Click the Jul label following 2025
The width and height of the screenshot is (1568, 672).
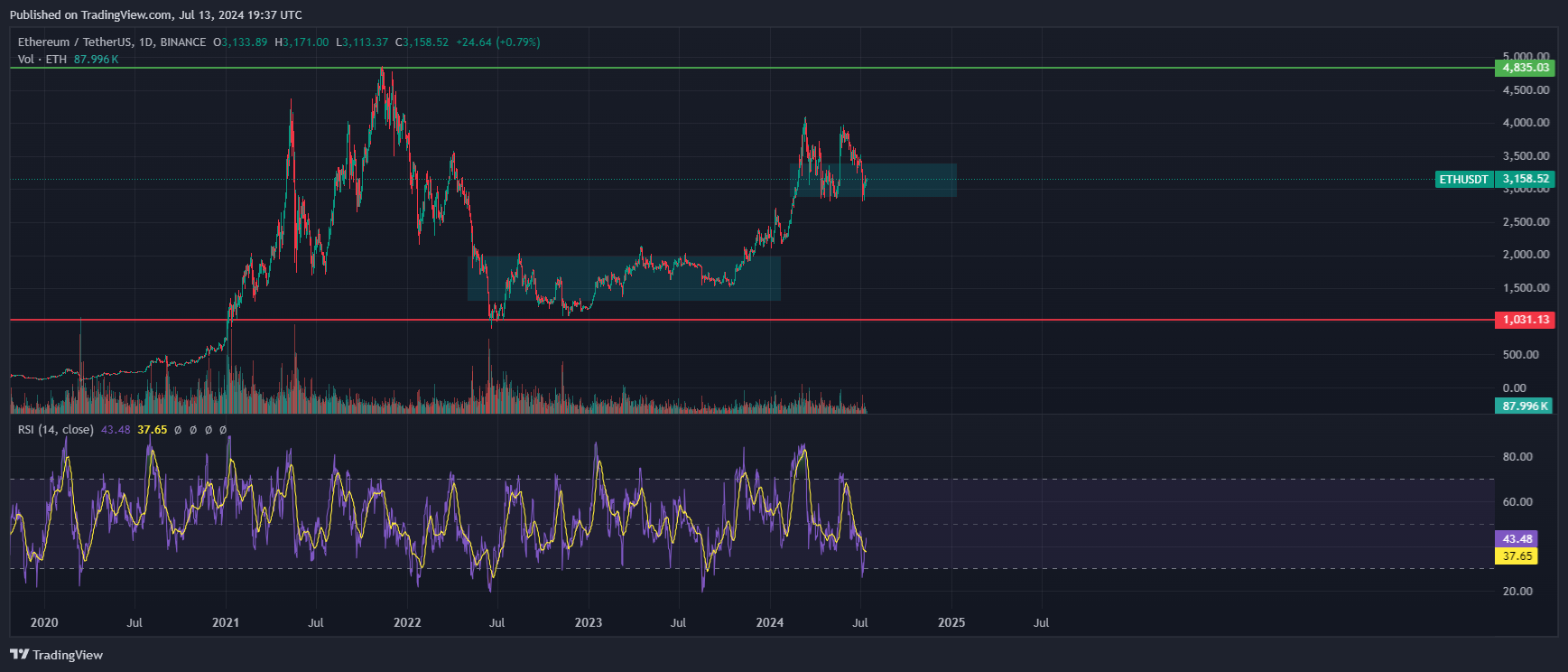[x=1041, y=622]
